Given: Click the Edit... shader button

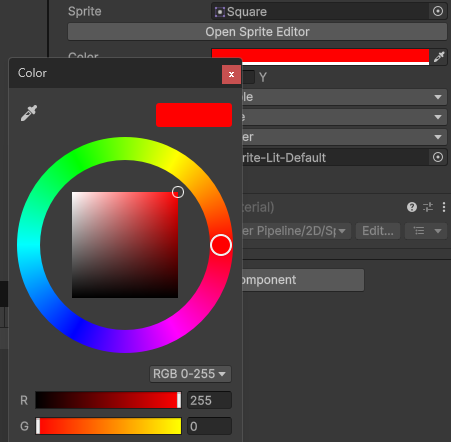Looking at the screenshot, I should click(x=378, y=231).
